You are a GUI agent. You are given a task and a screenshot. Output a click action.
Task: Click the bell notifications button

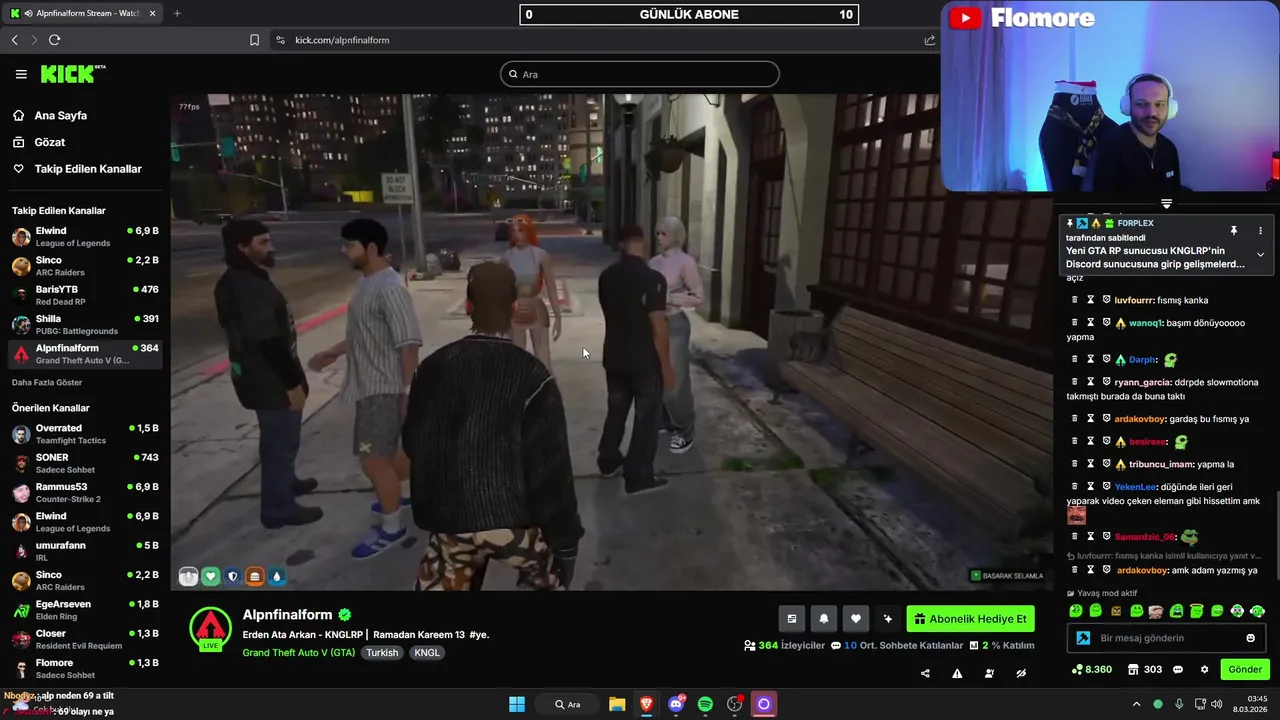(824, 619)
